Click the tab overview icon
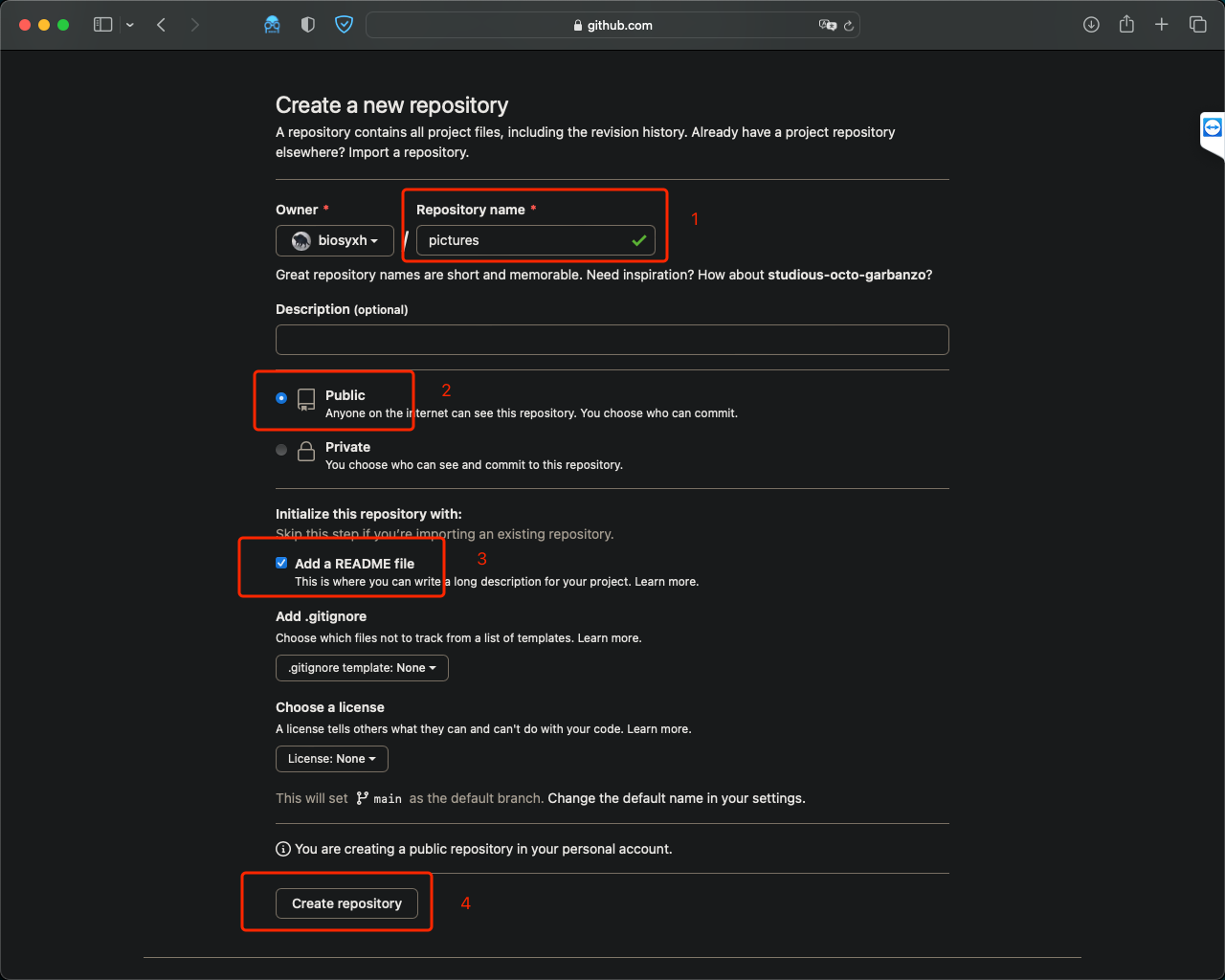 (x=1197, y=24)
